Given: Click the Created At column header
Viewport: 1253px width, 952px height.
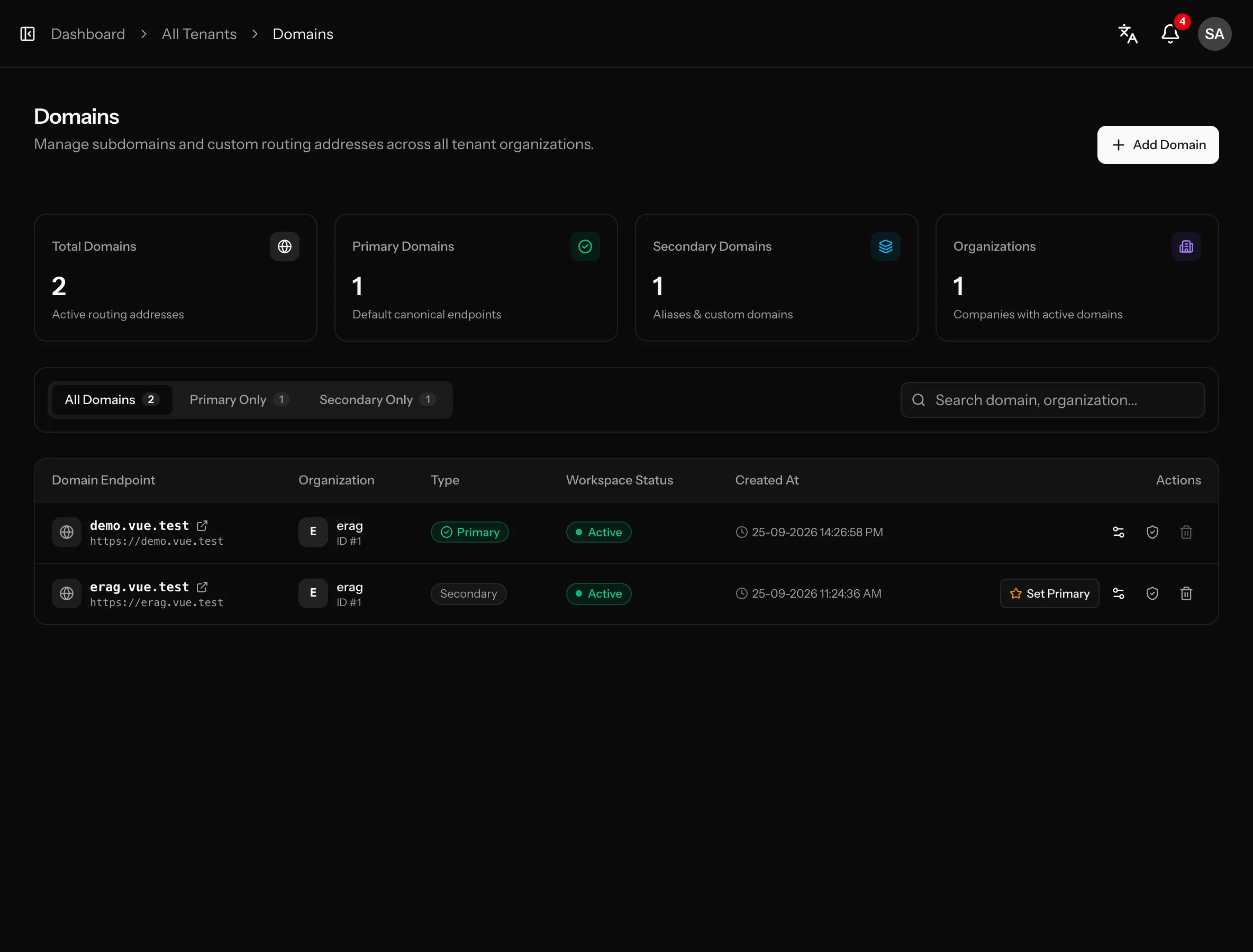Looking at the screenshot, I should (767, 480).
